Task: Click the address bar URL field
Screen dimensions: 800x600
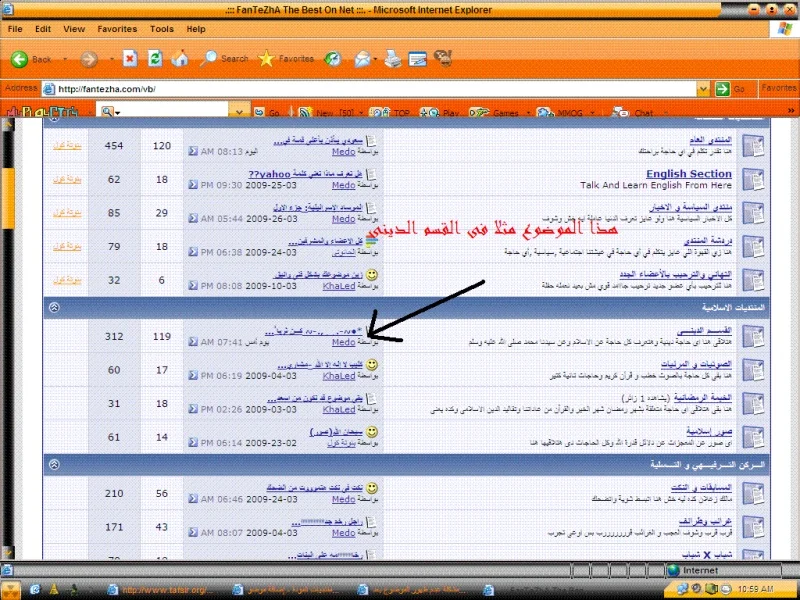Action: [380, 89]
